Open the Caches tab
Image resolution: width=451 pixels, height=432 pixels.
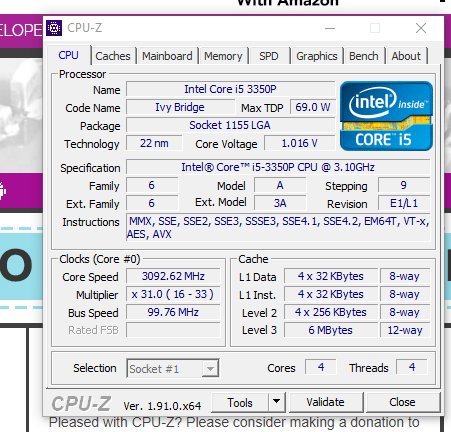[113, 56]
